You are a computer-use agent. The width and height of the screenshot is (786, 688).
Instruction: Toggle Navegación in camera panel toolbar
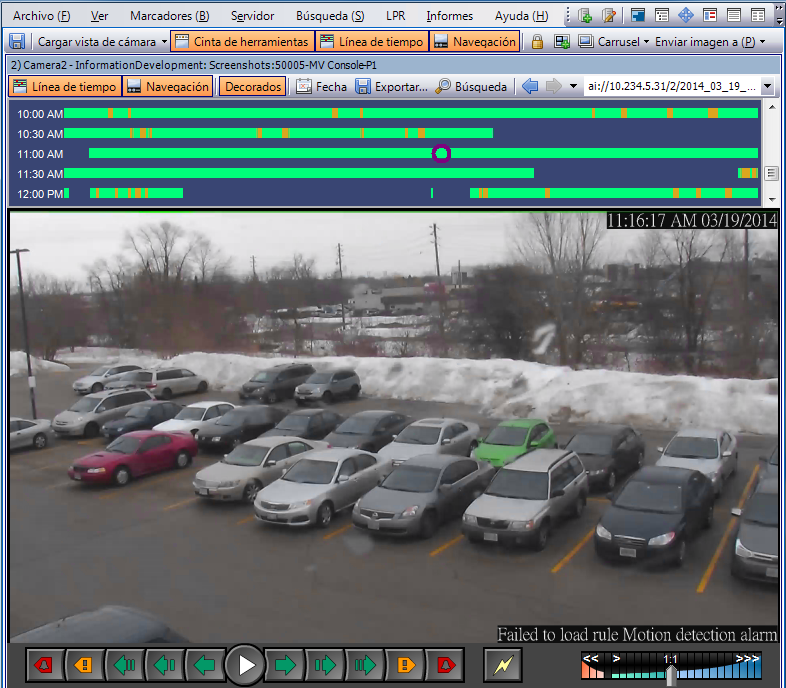[168, 86]
